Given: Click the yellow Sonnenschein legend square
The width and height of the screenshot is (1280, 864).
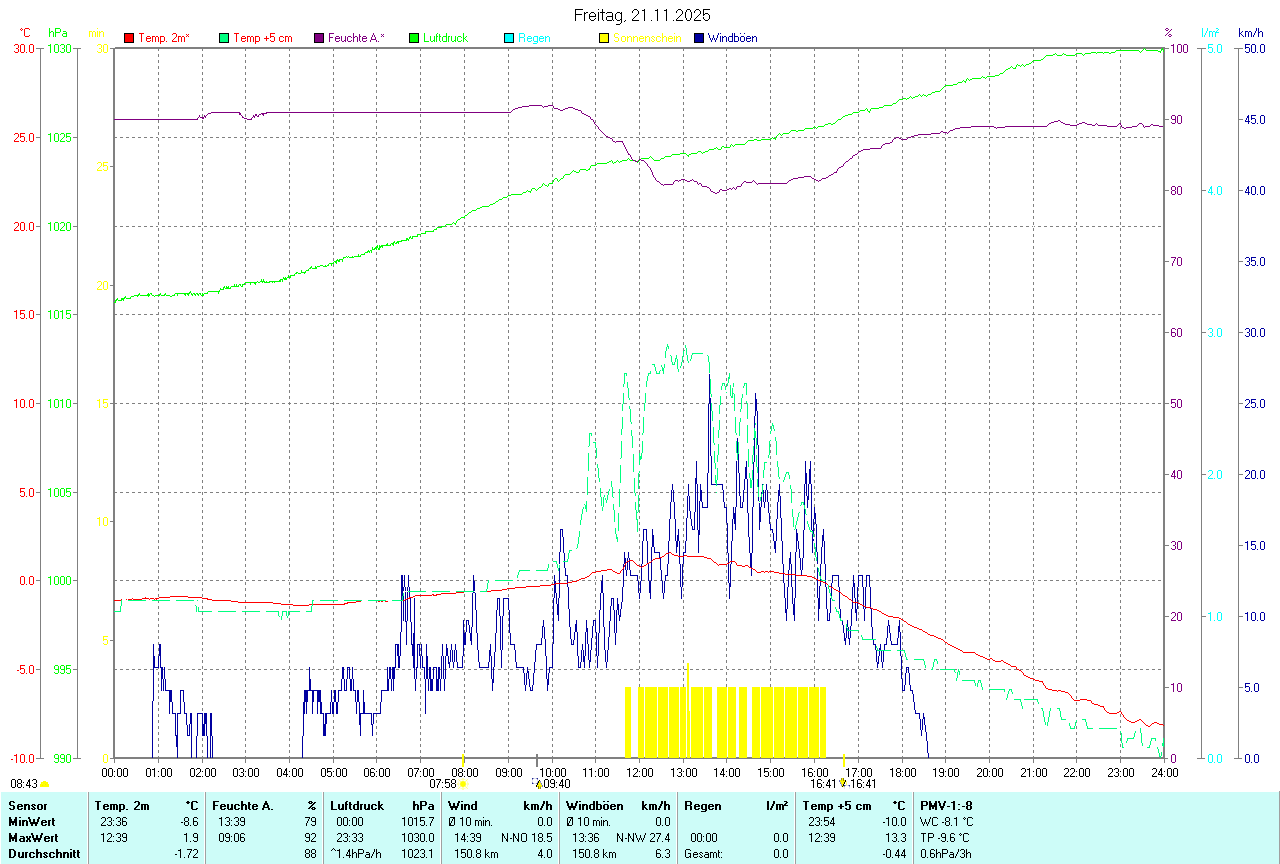Looking at the screenshot, I should (x=604, y=38).
